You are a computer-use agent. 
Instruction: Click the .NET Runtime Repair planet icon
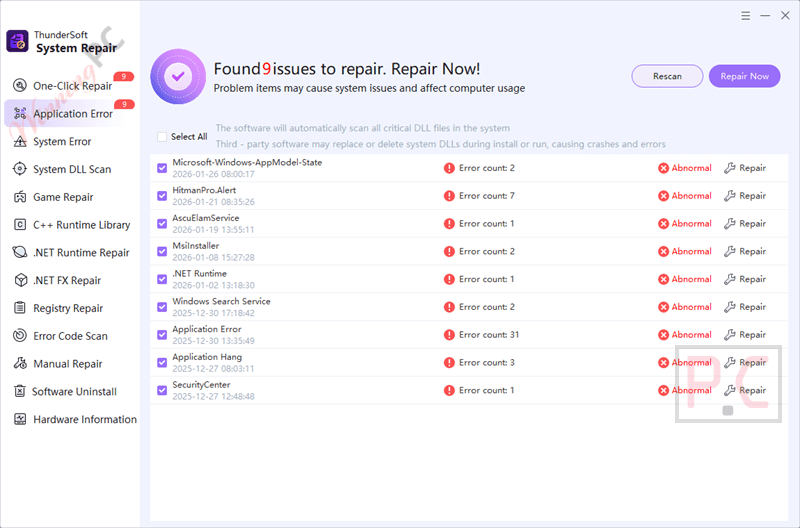pos(19,252)
